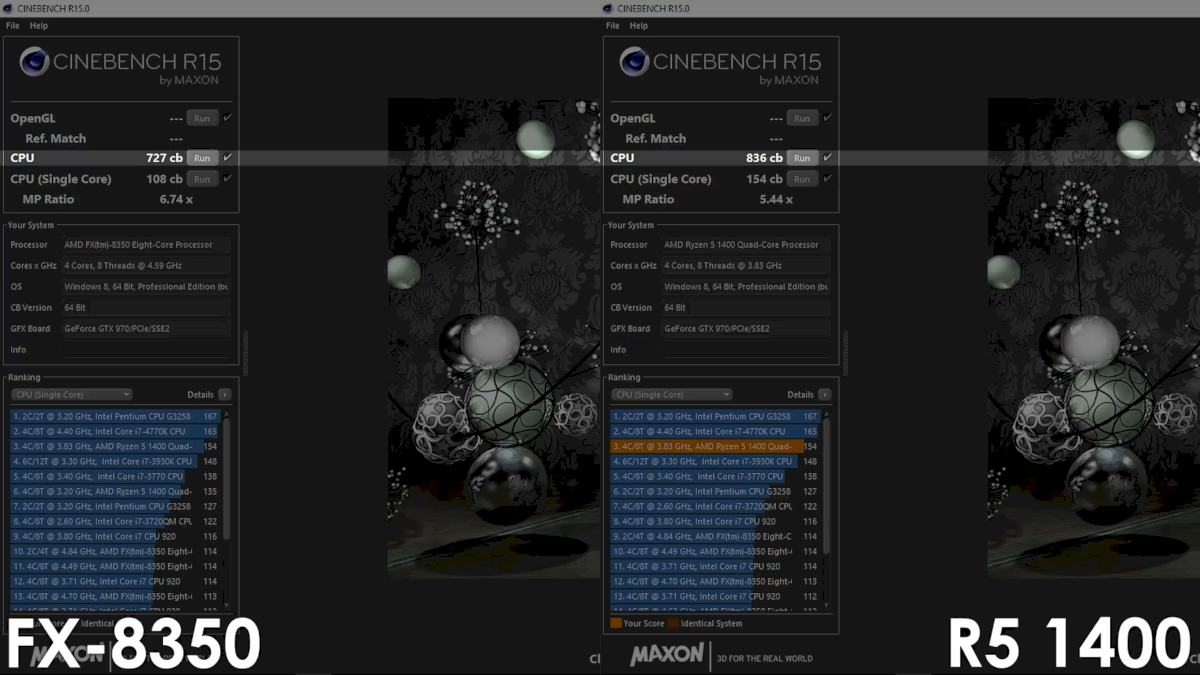1200x675 pixels.
Task: Open the CPU (Single Core) ranking dropdown in R5 1400 window
Action: coord(672,395)
